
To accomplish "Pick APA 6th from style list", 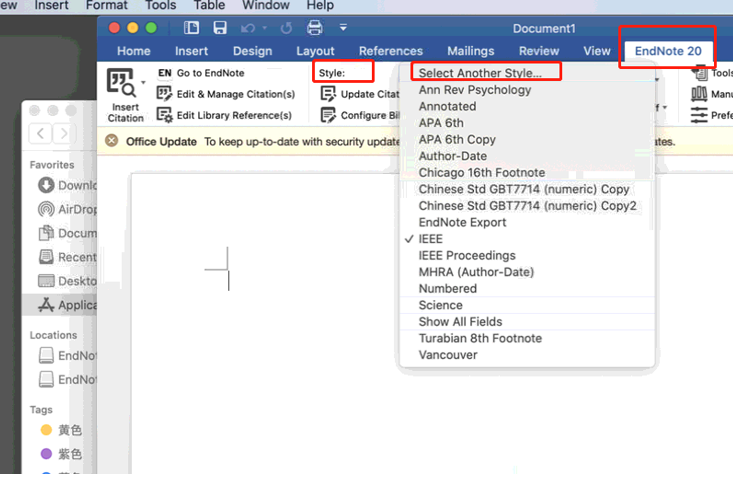I will pyautogui.click(x=441, y=123).
